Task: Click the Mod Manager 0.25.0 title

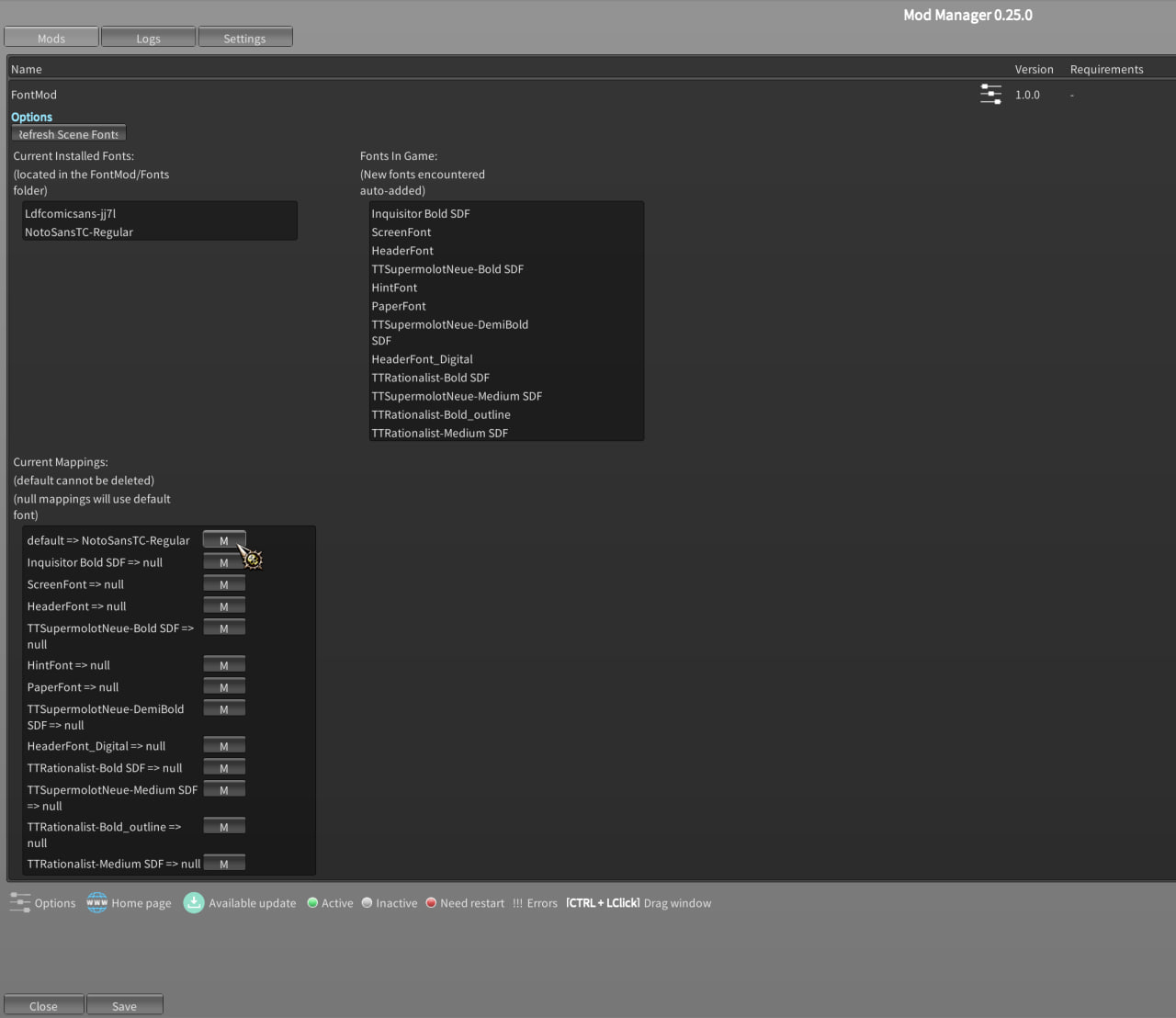Action: point(967,15)
